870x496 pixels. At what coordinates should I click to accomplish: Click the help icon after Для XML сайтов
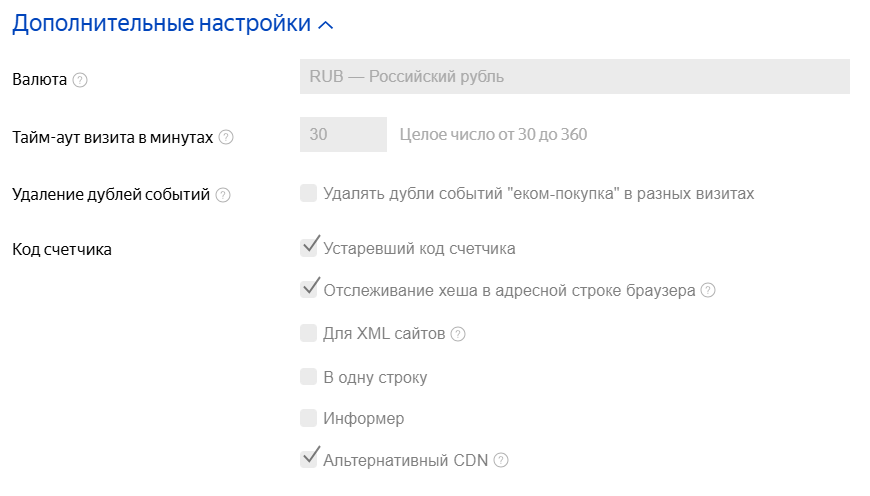tap(458, 334)
